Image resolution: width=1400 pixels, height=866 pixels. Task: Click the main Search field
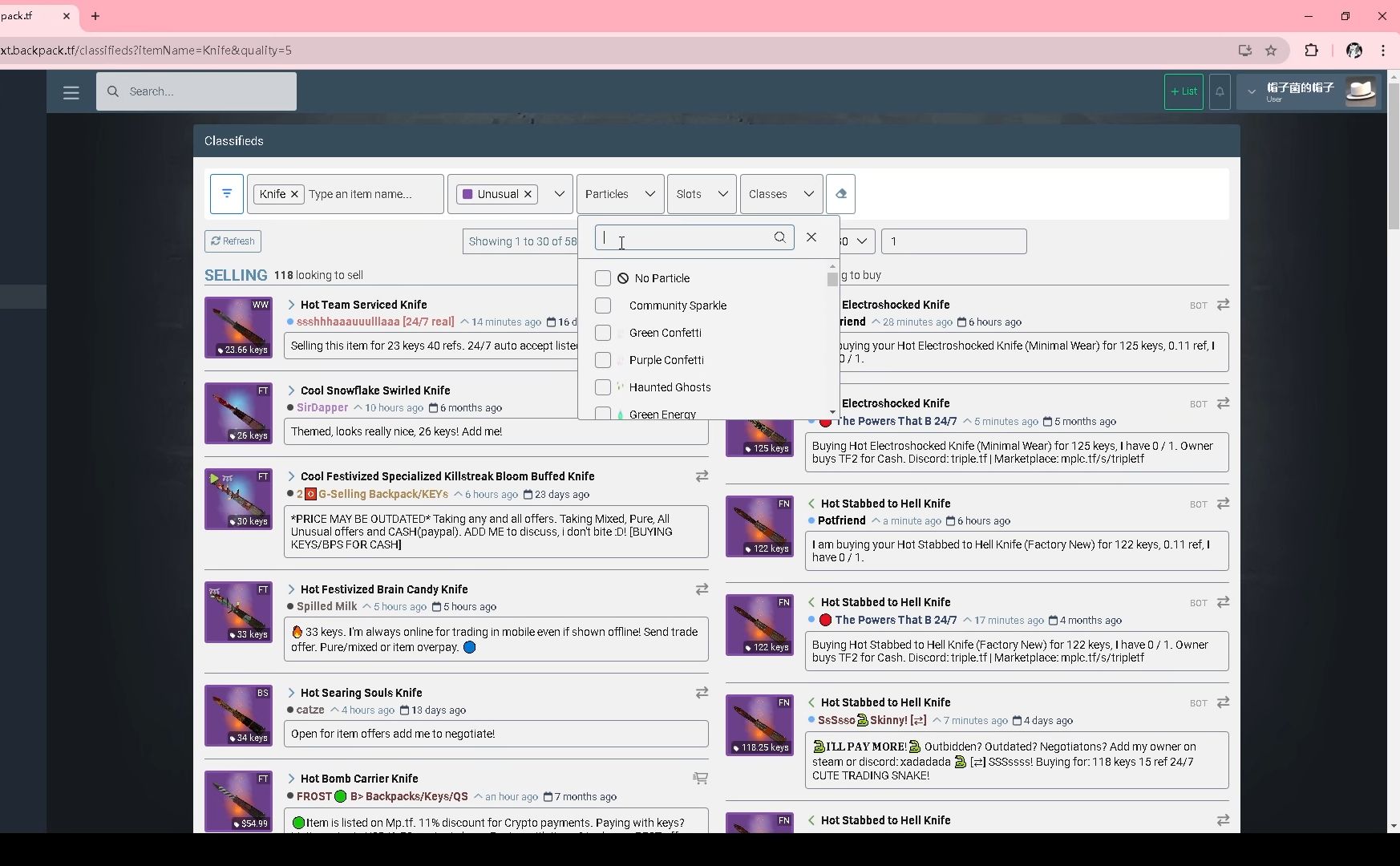[x=196, y=91]
